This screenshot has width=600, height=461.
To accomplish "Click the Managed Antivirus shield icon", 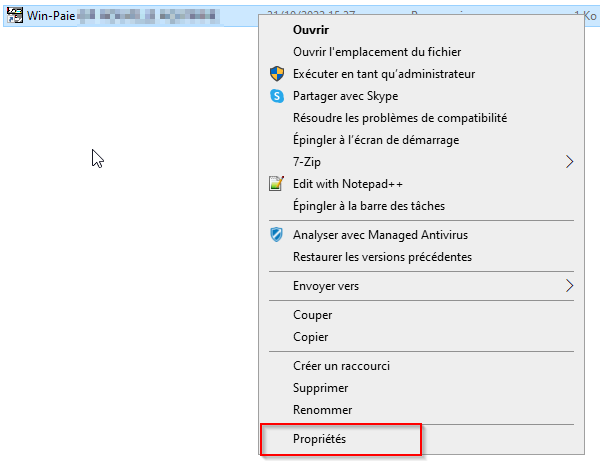I will (277, 235).
